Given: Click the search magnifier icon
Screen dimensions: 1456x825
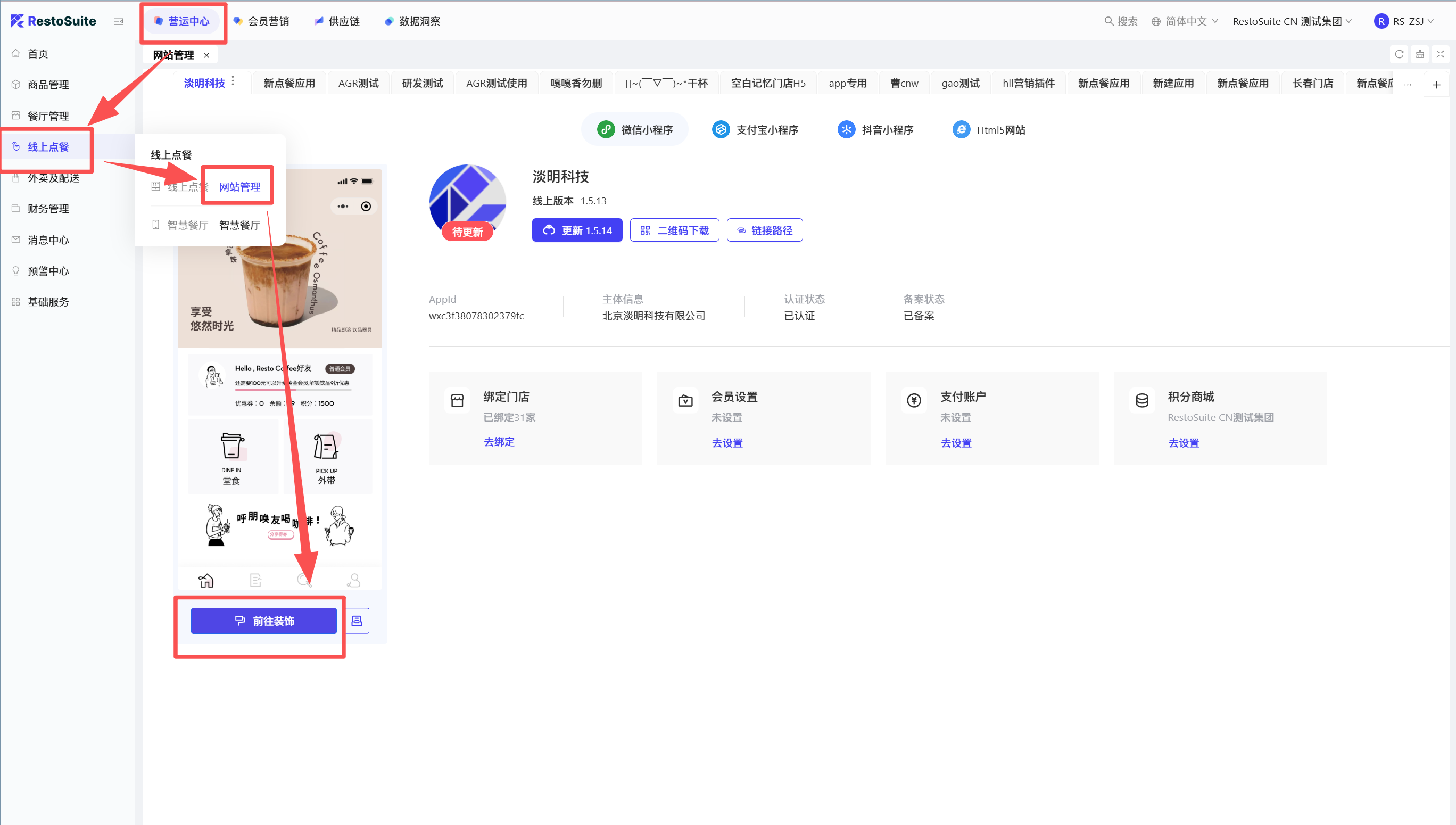Looking at the screenshot, I should [x=1108, y=21].
